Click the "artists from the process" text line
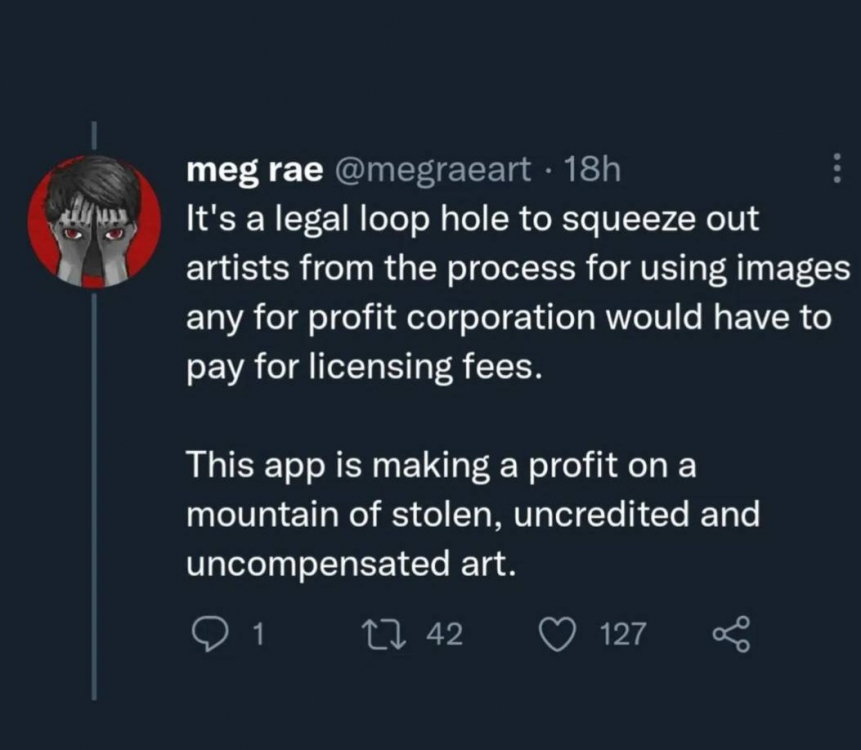This screenshot has width=861, height=750. pos(518,269)
